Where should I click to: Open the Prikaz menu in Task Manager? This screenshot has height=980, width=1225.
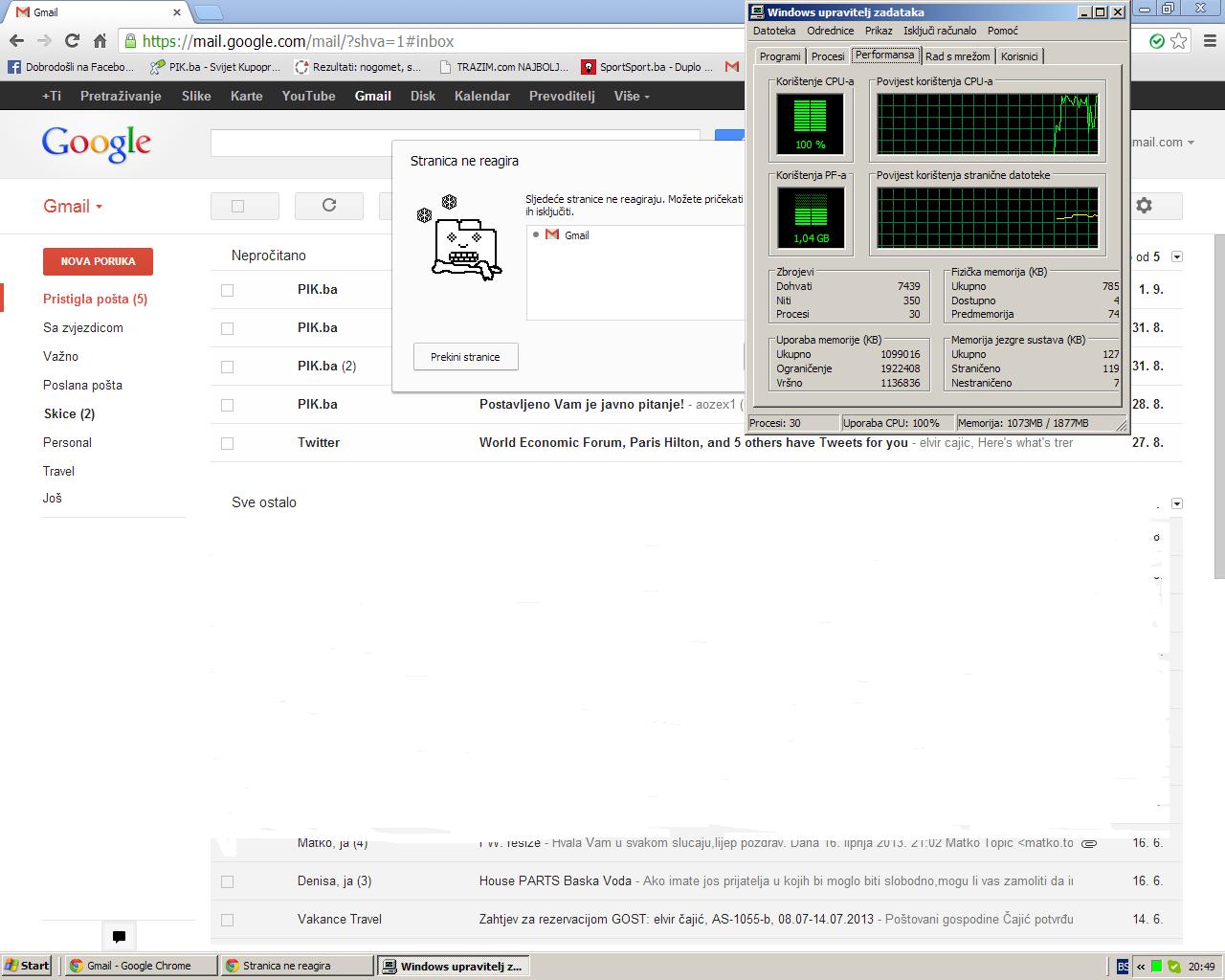879,31
